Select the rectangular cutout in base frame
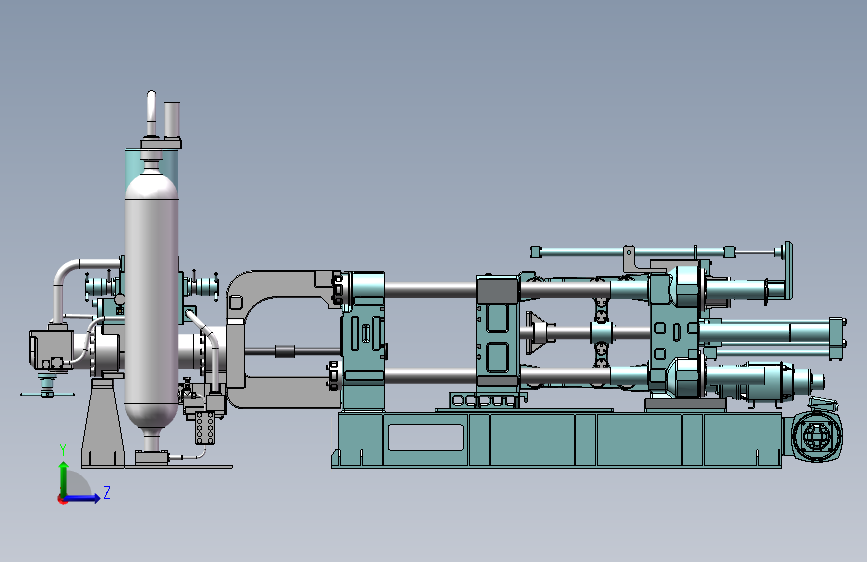867x562 pixels. click(x=426, y=437)
